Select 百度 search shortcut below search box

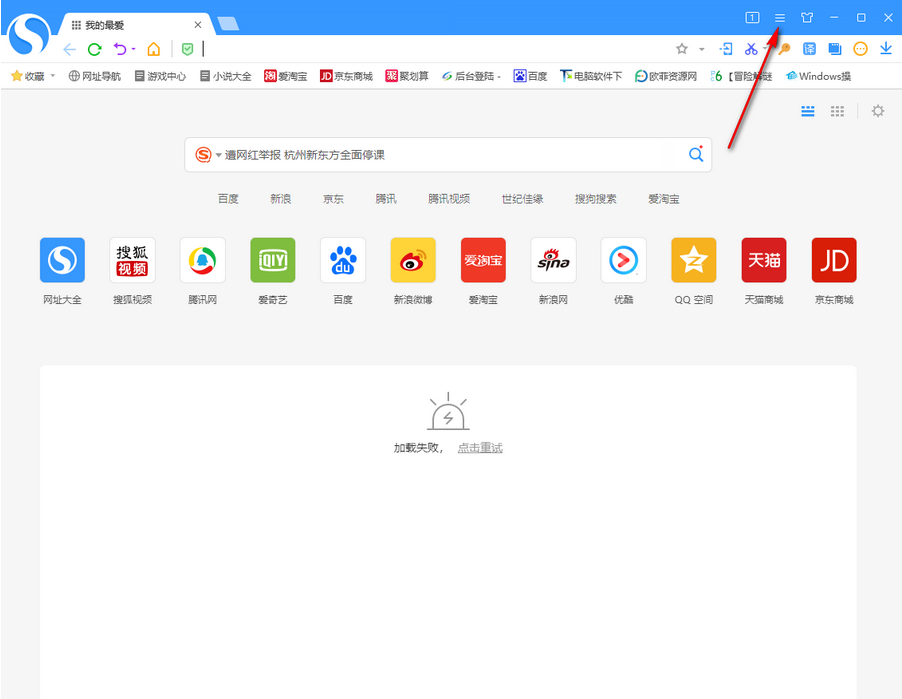[x=228, y=199]
